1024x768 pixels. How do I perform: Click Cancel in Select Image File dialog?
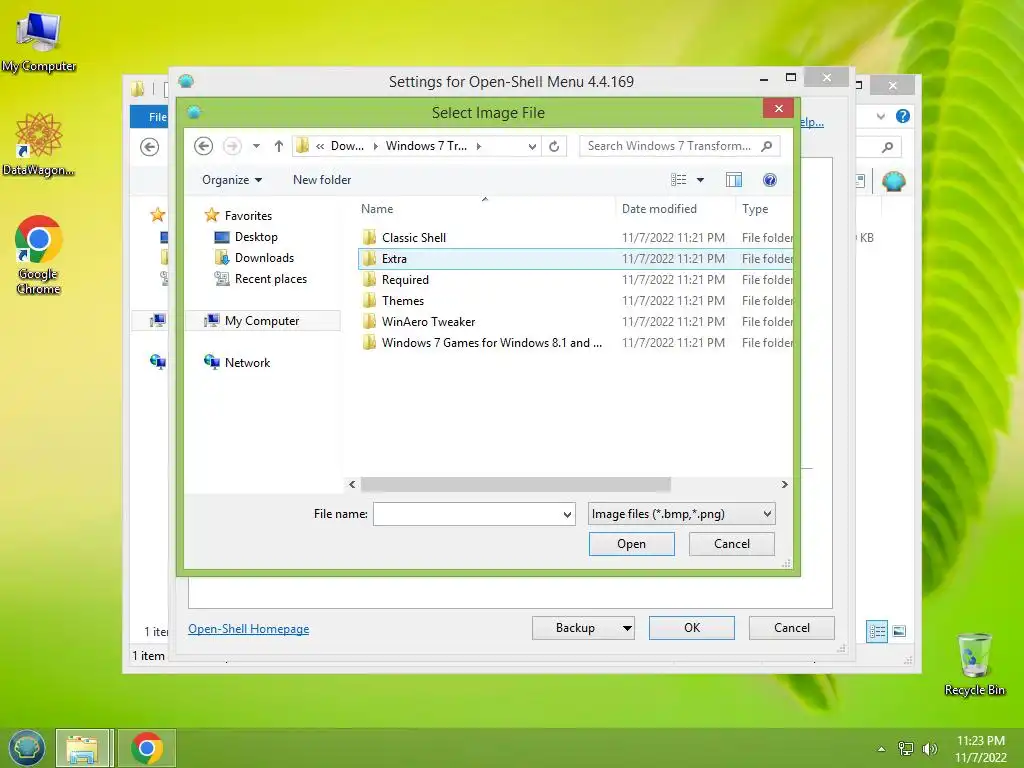(731, 544)
